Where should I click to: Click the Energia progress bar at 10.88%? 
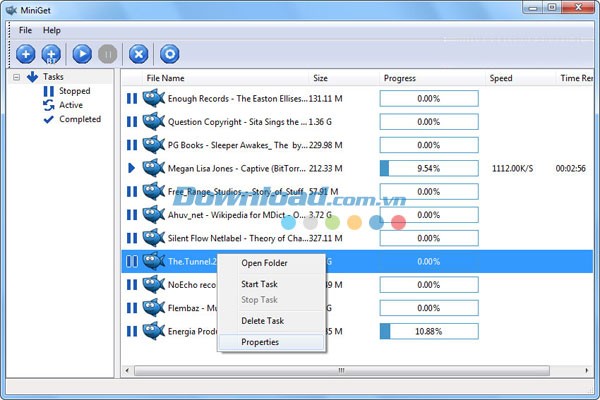click(x=428, y=331)
